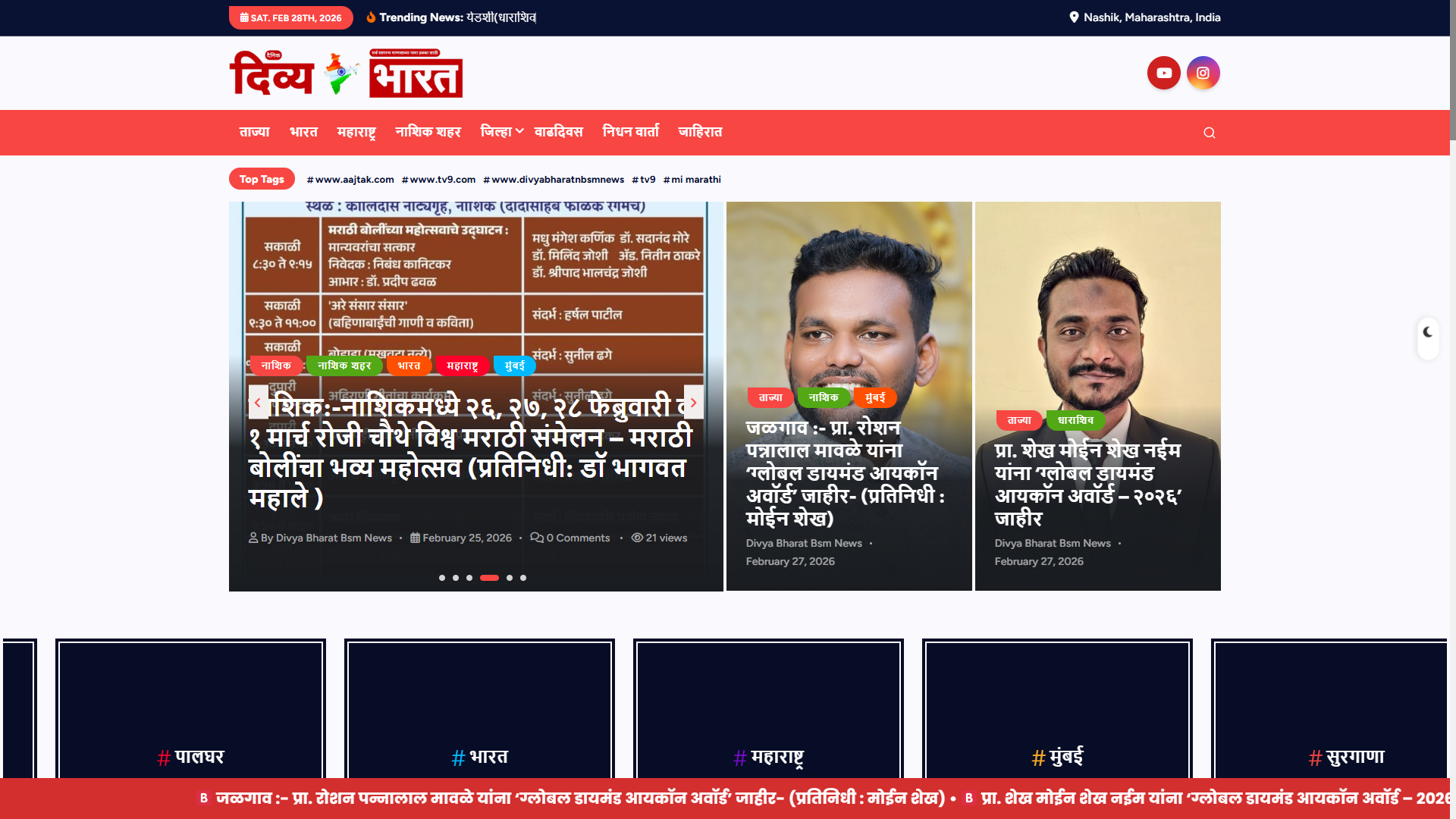Select the last carousel dot
Image resolution: width=1456 pixels, height=819 pixels.
click(523, 578)
